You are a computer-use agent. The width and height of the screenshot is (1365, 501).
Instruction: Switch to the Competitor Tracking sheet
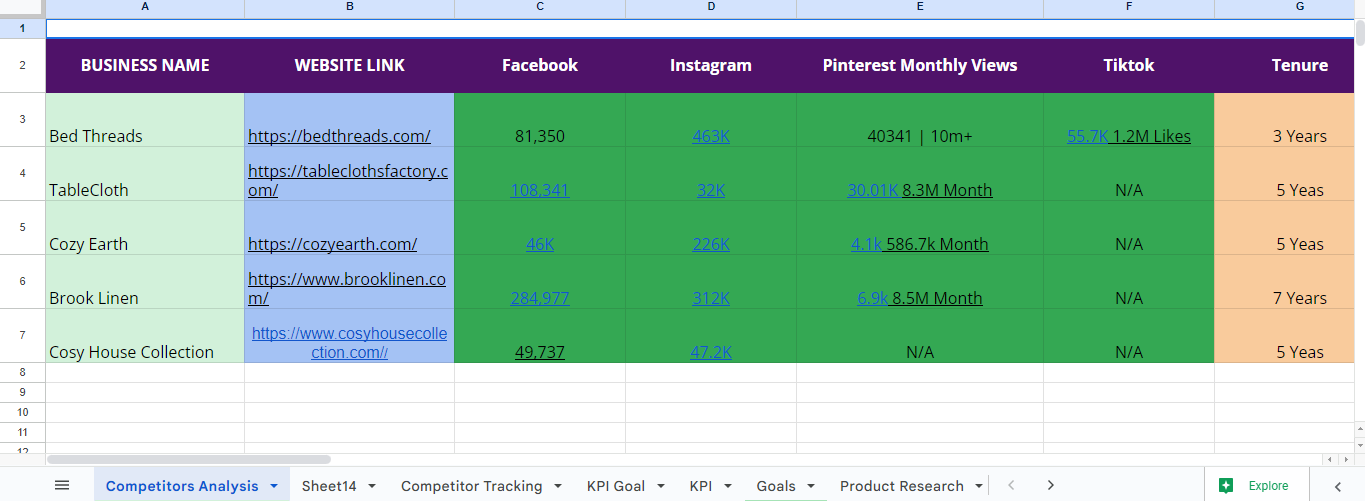[471, 486]
